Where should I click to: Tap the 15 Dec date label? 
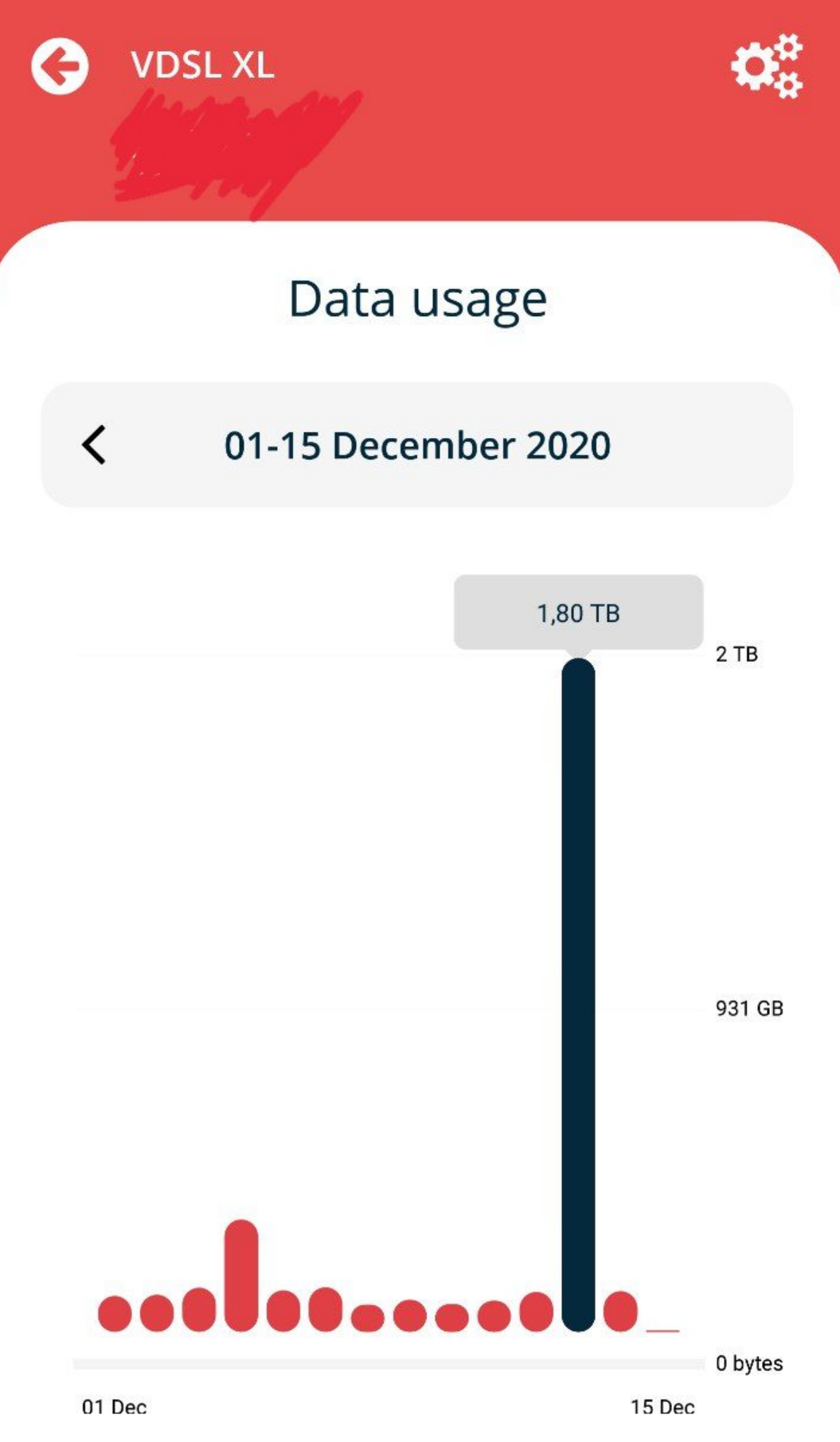click(x=662, y=1407)
